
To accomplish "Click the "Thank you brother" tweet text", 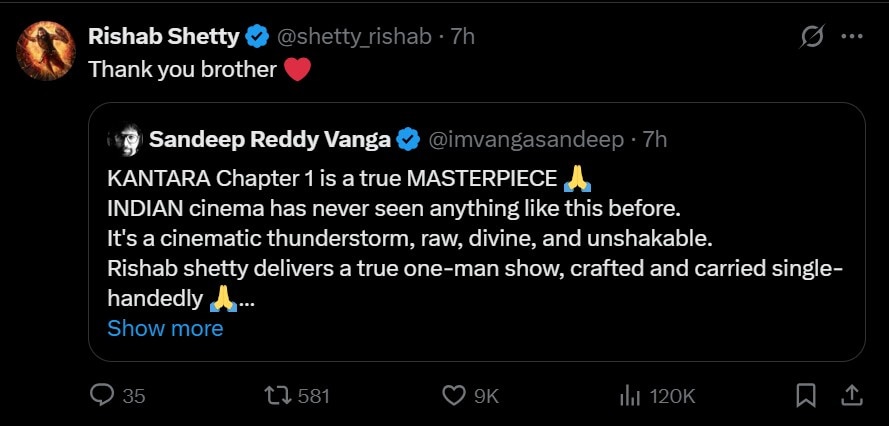I will [182, 70].
